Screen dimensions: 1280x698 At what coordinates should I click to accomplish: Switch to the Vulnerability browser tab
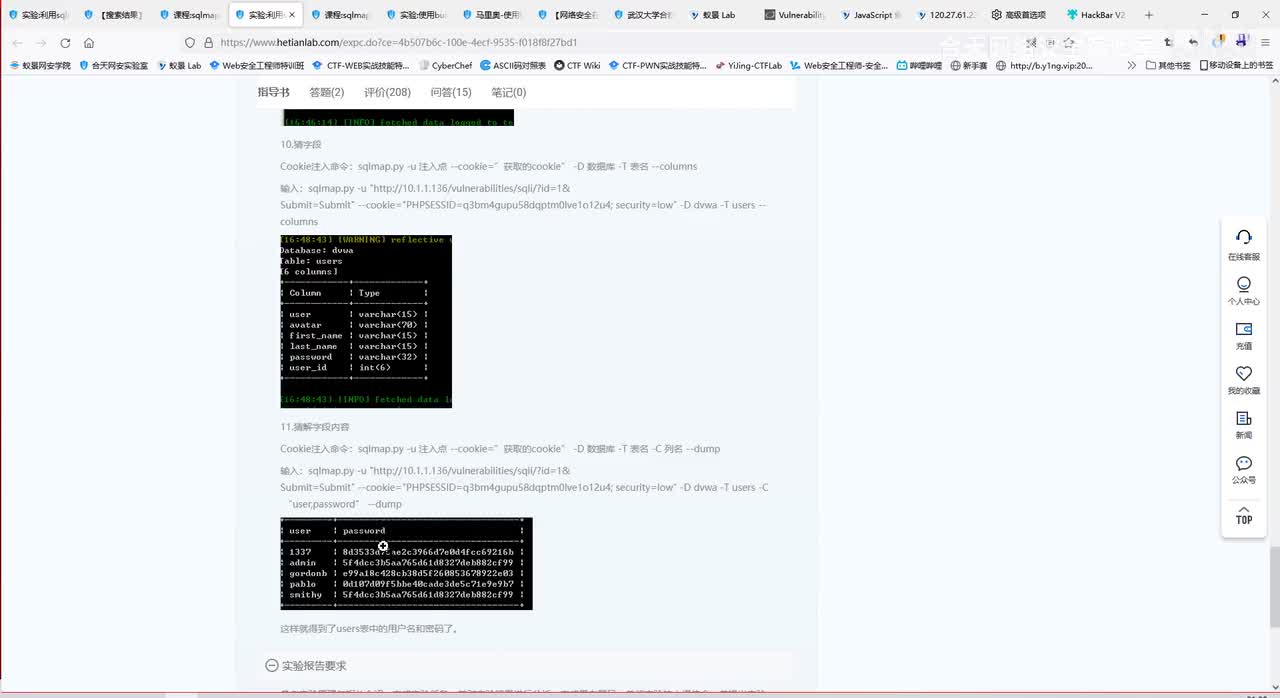tap(795, 15)
